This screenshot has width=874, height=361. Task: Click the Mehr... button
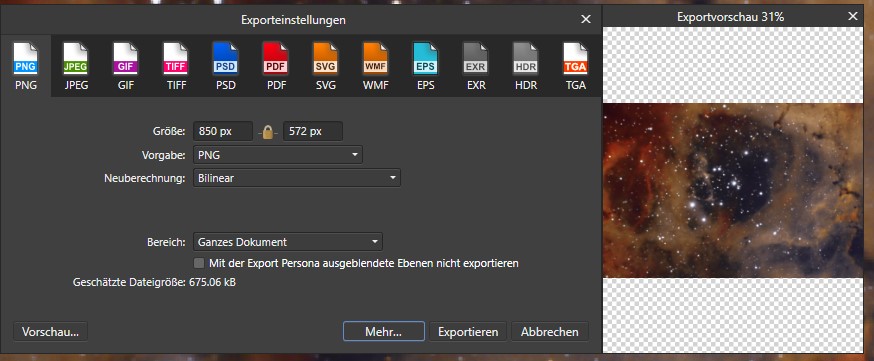pos(383,332)
